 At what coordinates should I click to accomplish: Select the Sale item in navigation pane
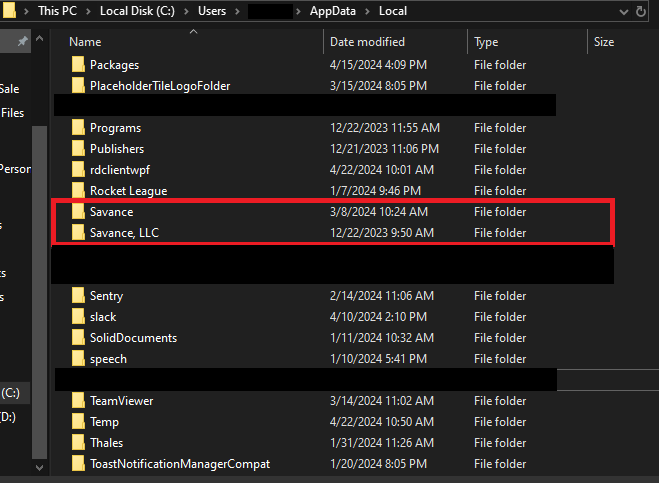tap(9, 89)
